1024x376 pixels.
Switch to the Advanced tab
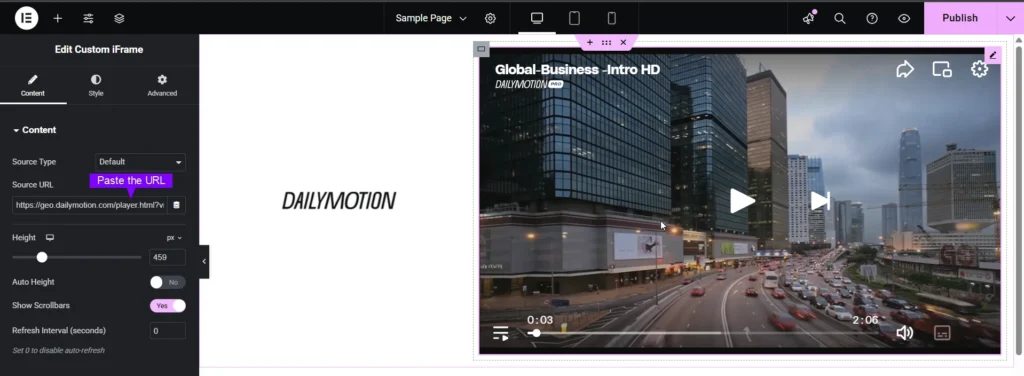coord(162,86)
